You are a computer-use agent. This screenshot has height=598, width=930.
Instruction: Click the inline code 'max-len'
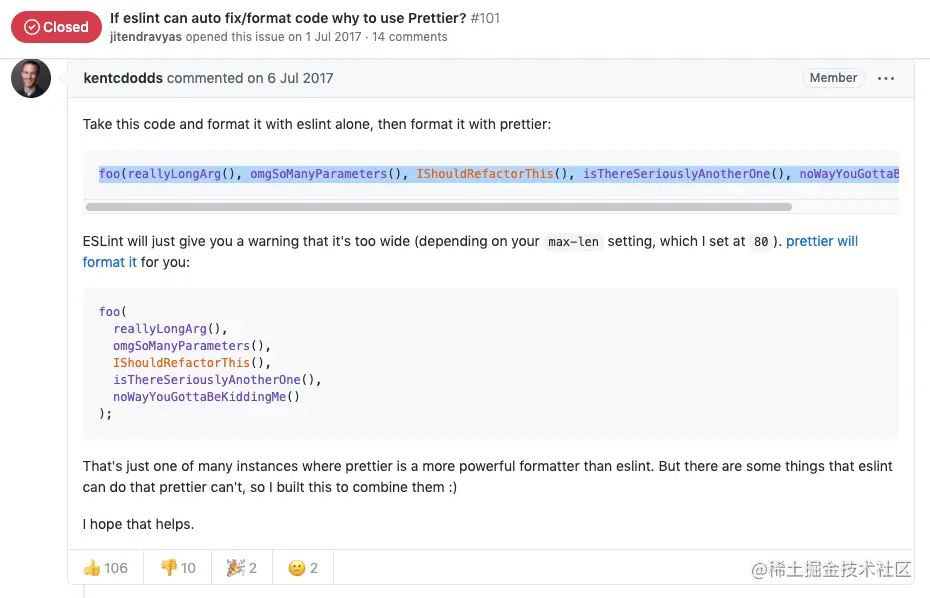click(x=574, y=242)
